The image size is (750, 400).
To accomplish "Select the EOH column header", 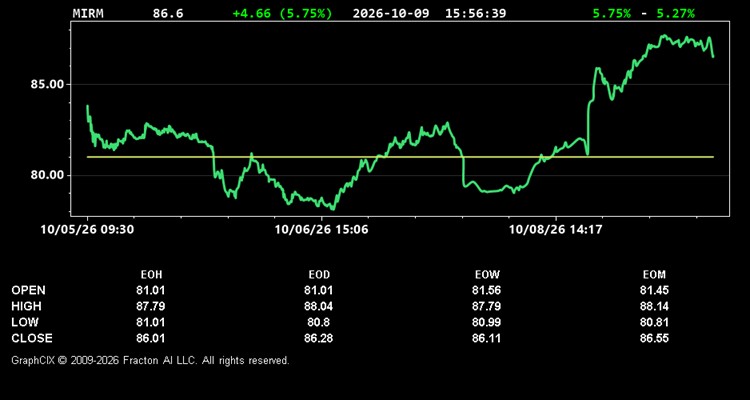I will click(x=151, y=275).
